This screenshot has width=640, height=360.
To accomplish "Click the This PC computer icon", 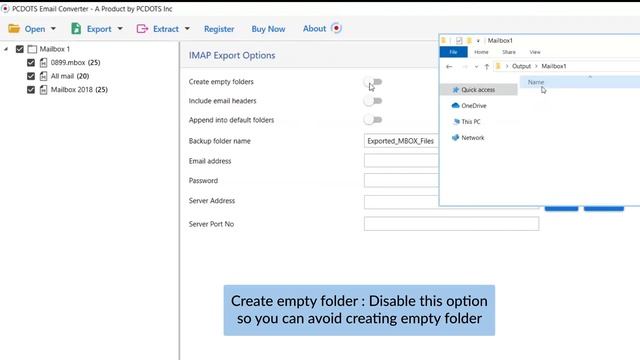I will pos(456,121).
